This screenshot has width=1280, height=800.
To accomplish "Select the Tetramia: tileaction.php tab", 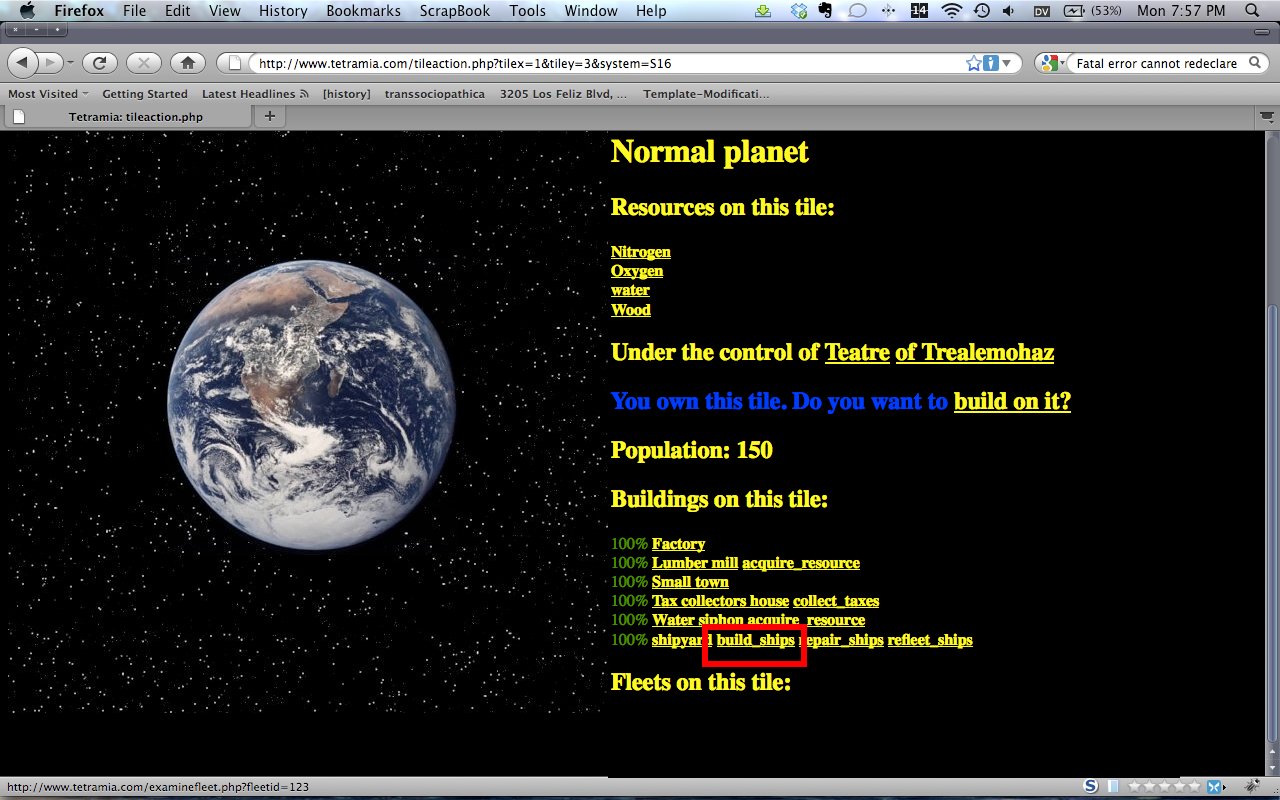I will point(135,117).
